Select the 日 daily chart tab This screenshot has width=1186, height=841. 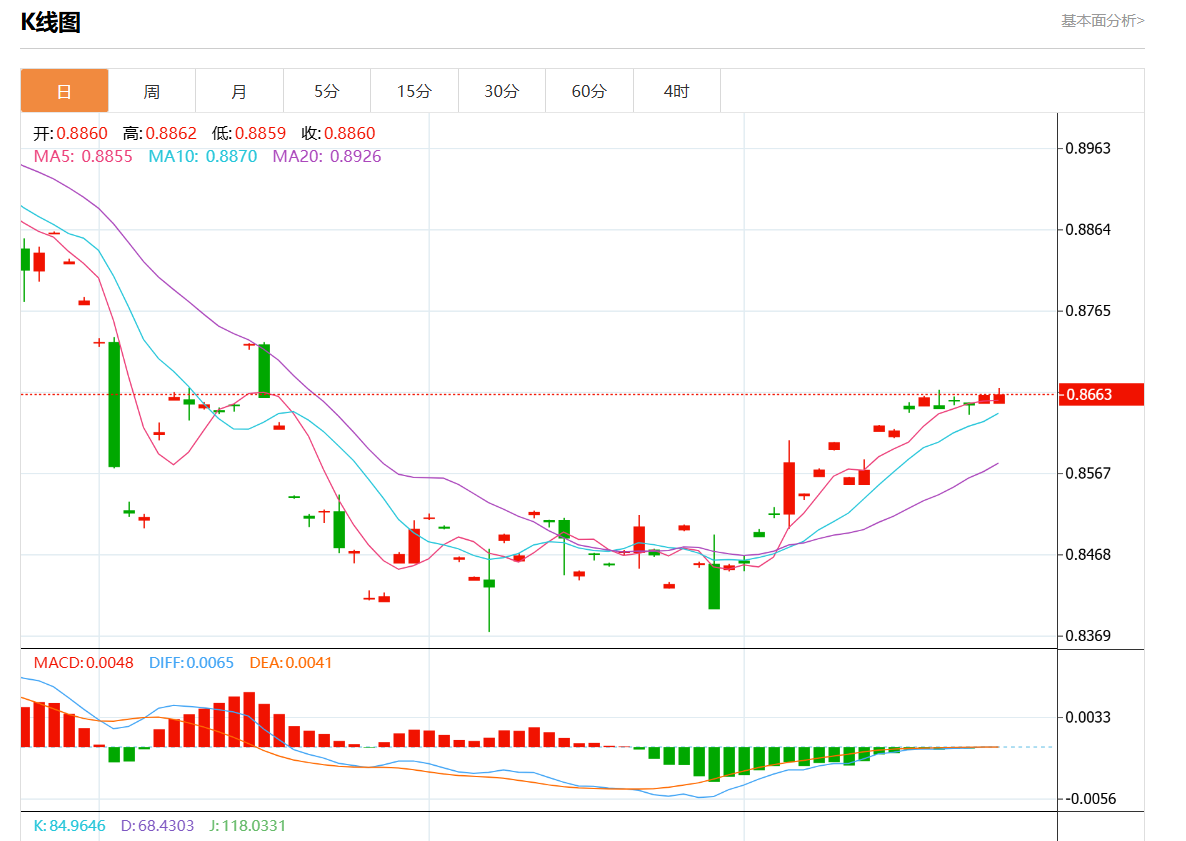pos(64,92)
